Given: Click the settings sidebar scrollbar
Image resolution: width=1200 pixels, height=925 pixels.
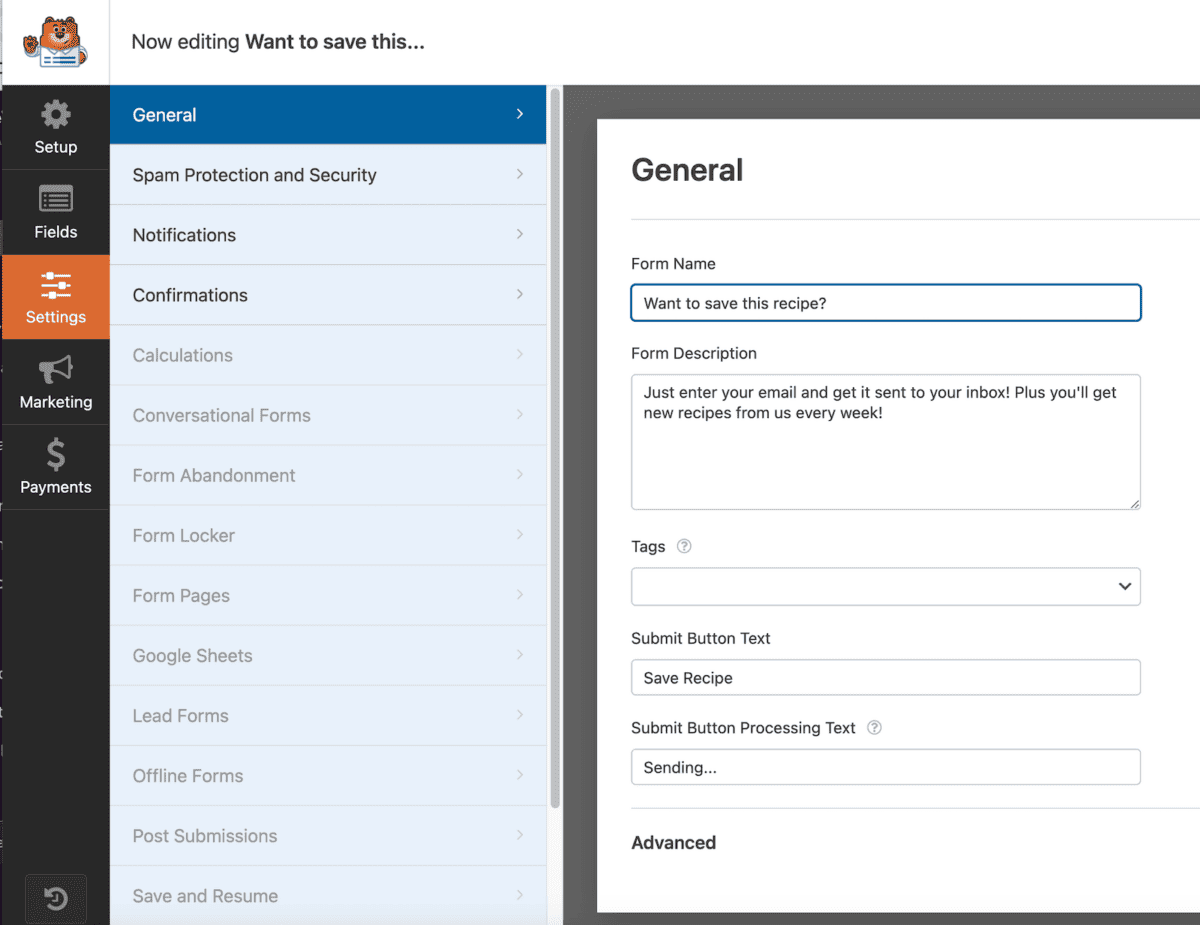Looking at the screenshot, I should pyautogui.click(x=555, y=447).
